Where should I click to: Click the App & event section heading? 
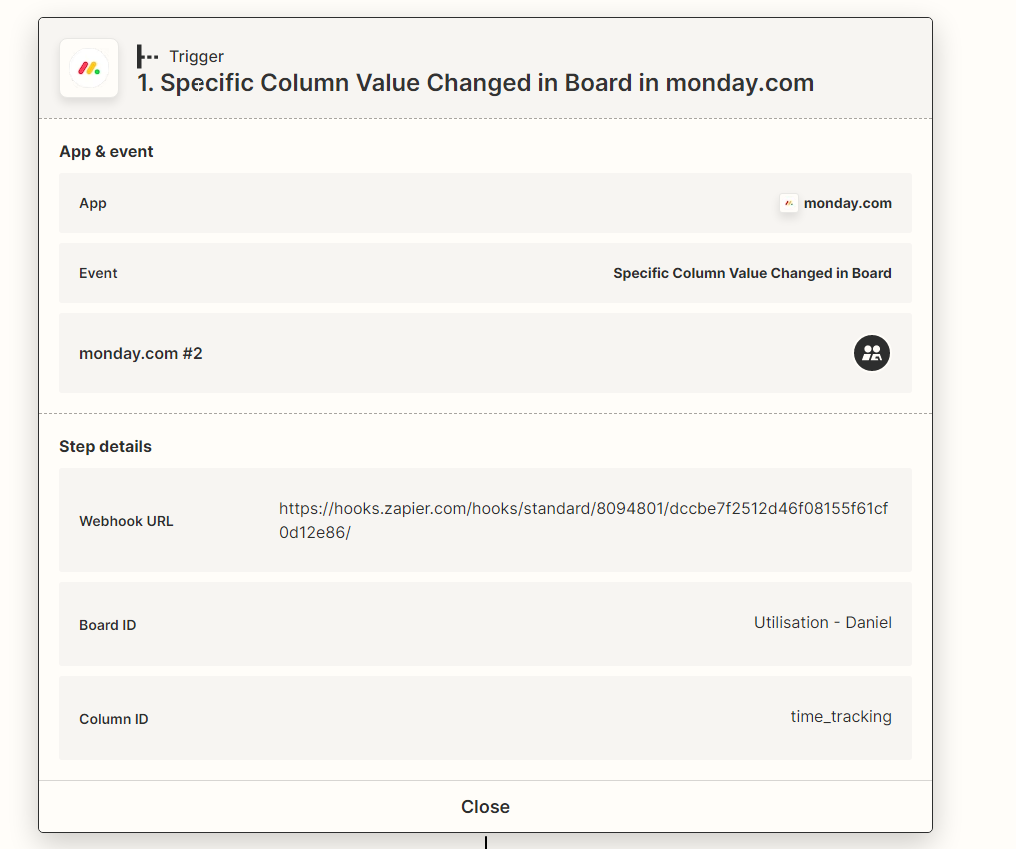tap(106, 152)
